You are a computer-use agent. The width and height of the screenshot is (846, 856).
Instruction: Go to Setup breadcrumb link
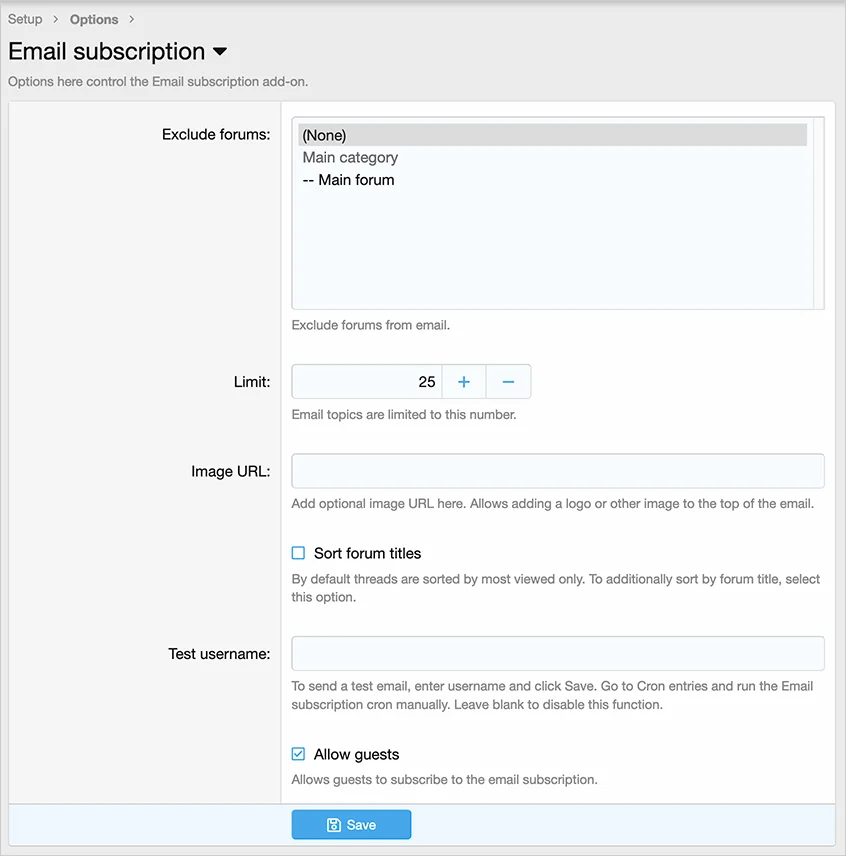tap(25, 19)
